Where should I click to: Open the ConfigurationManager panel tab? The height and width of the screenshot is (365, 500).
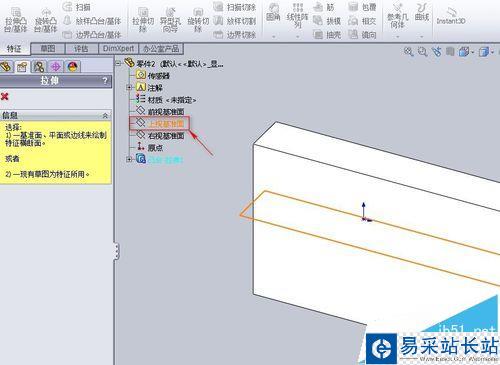click(x=39, y=66)
